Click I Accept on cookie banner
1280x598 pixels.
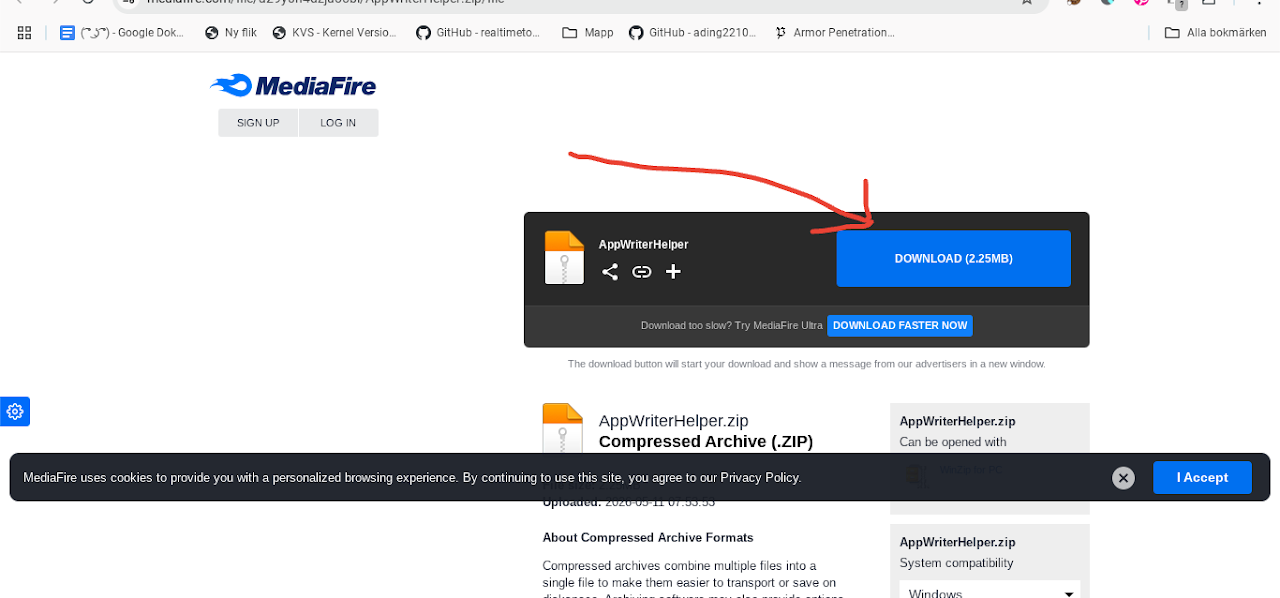point(1202,477)
